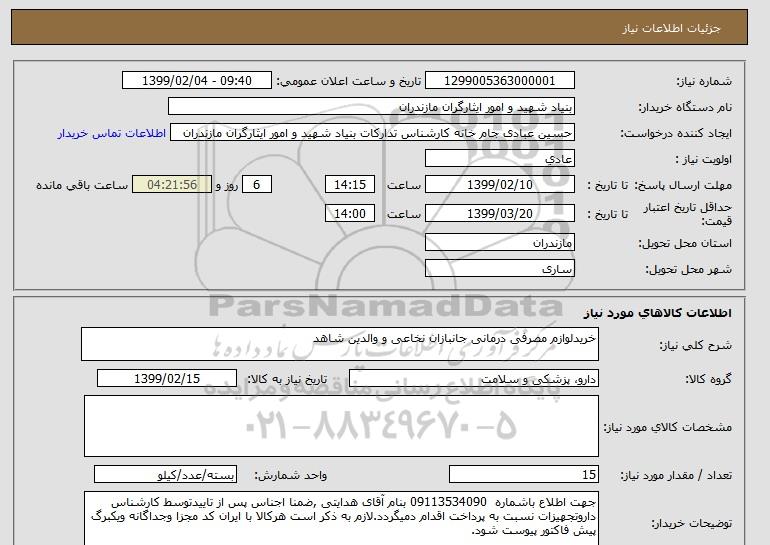Click the label نام دستگاه خریدار
Image resolution: width=770 pixels, height=545 pixels.
point(685,108)
